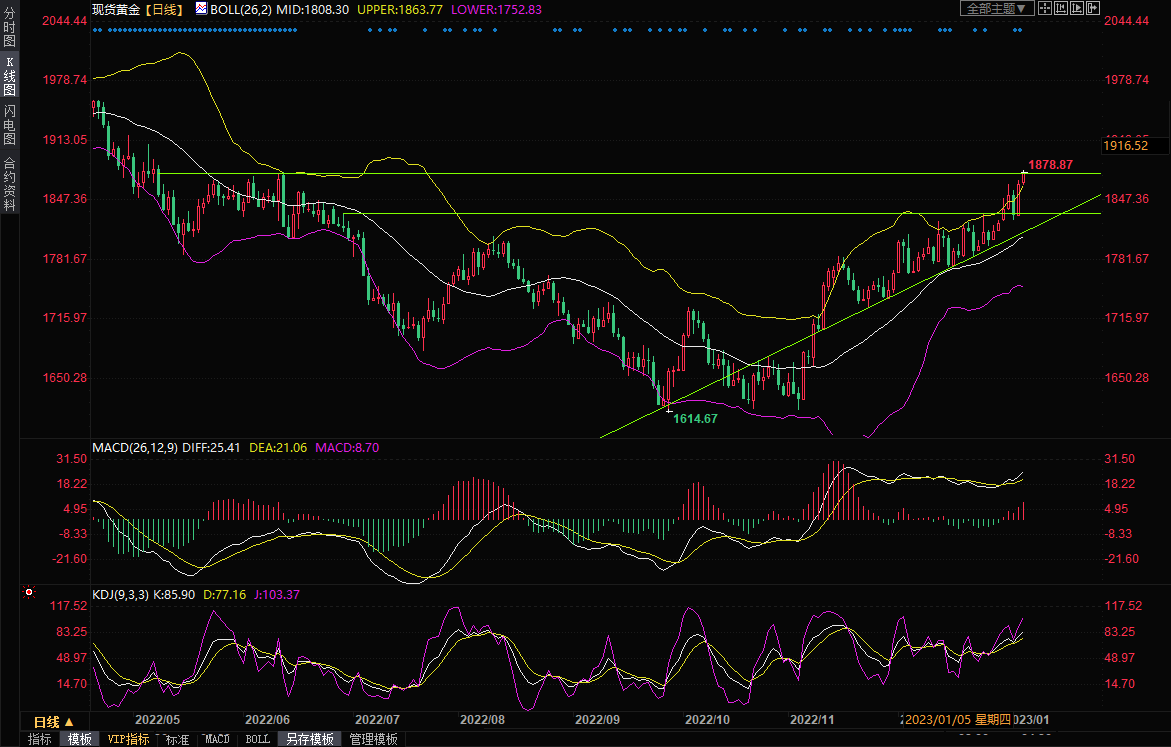The width and height of the screenshot is (1171, 747).
Task: Click the K:85.90 value
Action: [174, 595]
